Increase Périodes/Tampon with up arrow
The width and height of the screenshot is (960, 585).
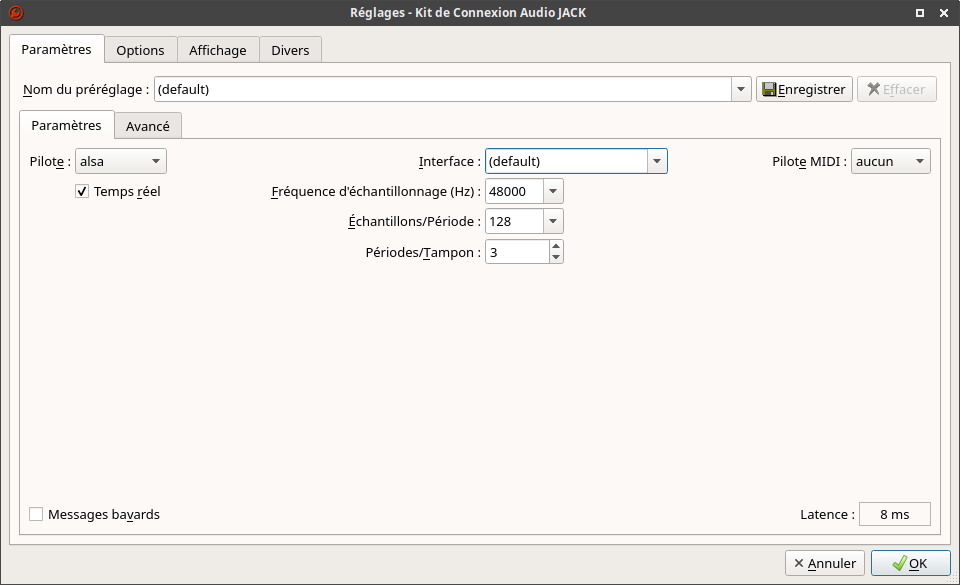pyautogui.click(x=556, y=246)
